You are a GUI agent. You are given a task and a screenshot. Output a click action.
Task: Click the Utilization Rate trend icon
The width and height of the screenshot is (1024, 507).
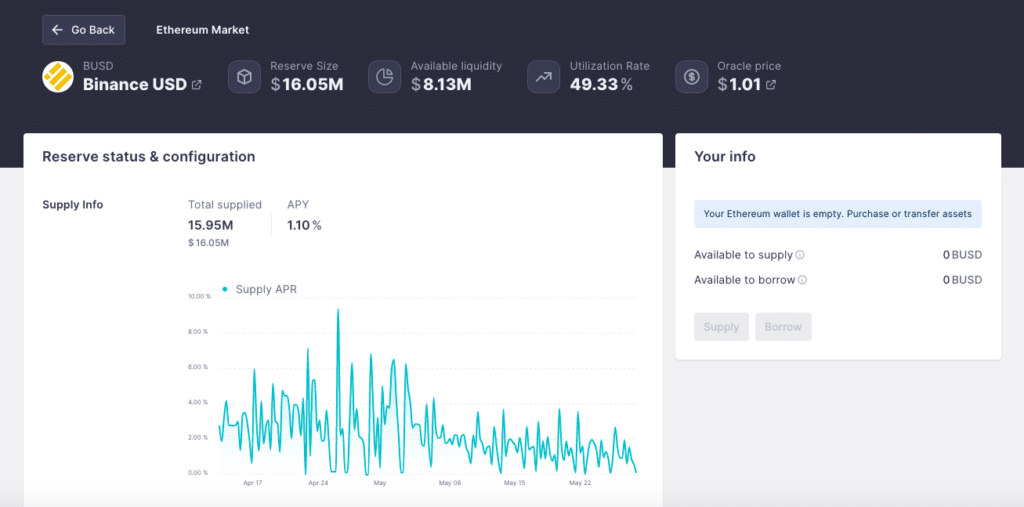[x=543, y=77]
